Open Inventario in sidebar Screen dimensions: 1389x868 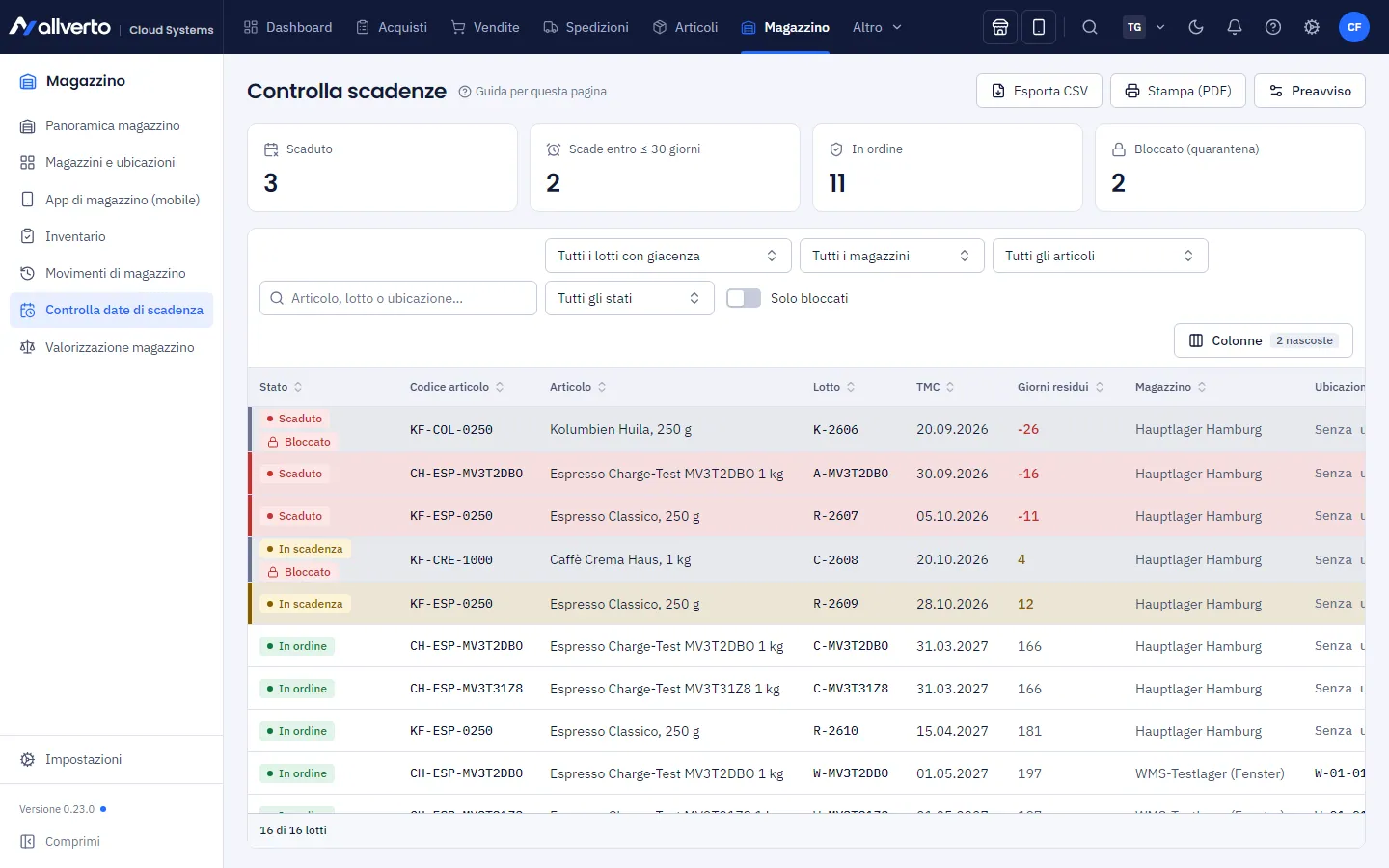coord(112,236)
